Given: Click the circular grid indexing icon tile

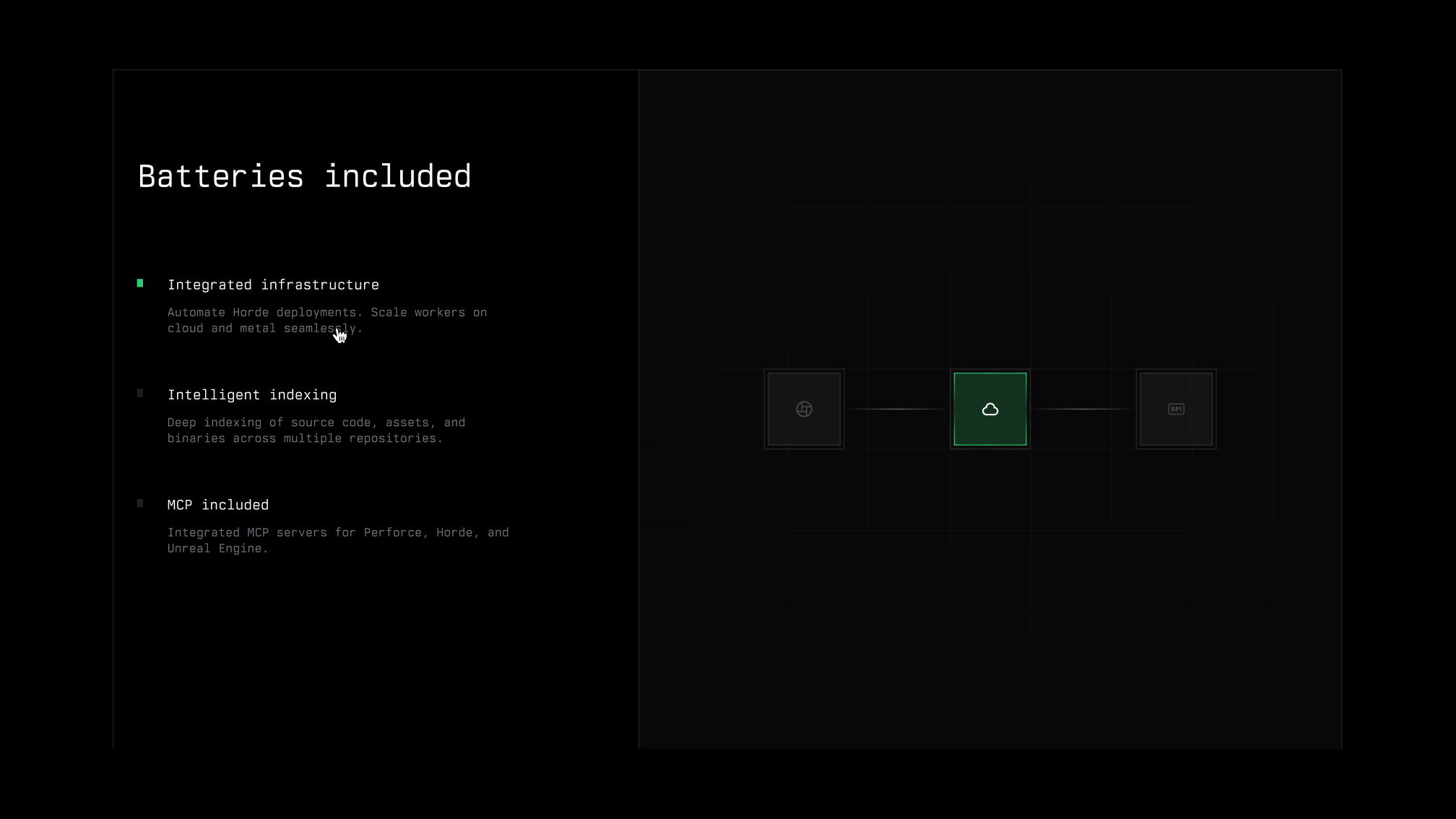Looking at the screenshot, I should pos(804,409).
